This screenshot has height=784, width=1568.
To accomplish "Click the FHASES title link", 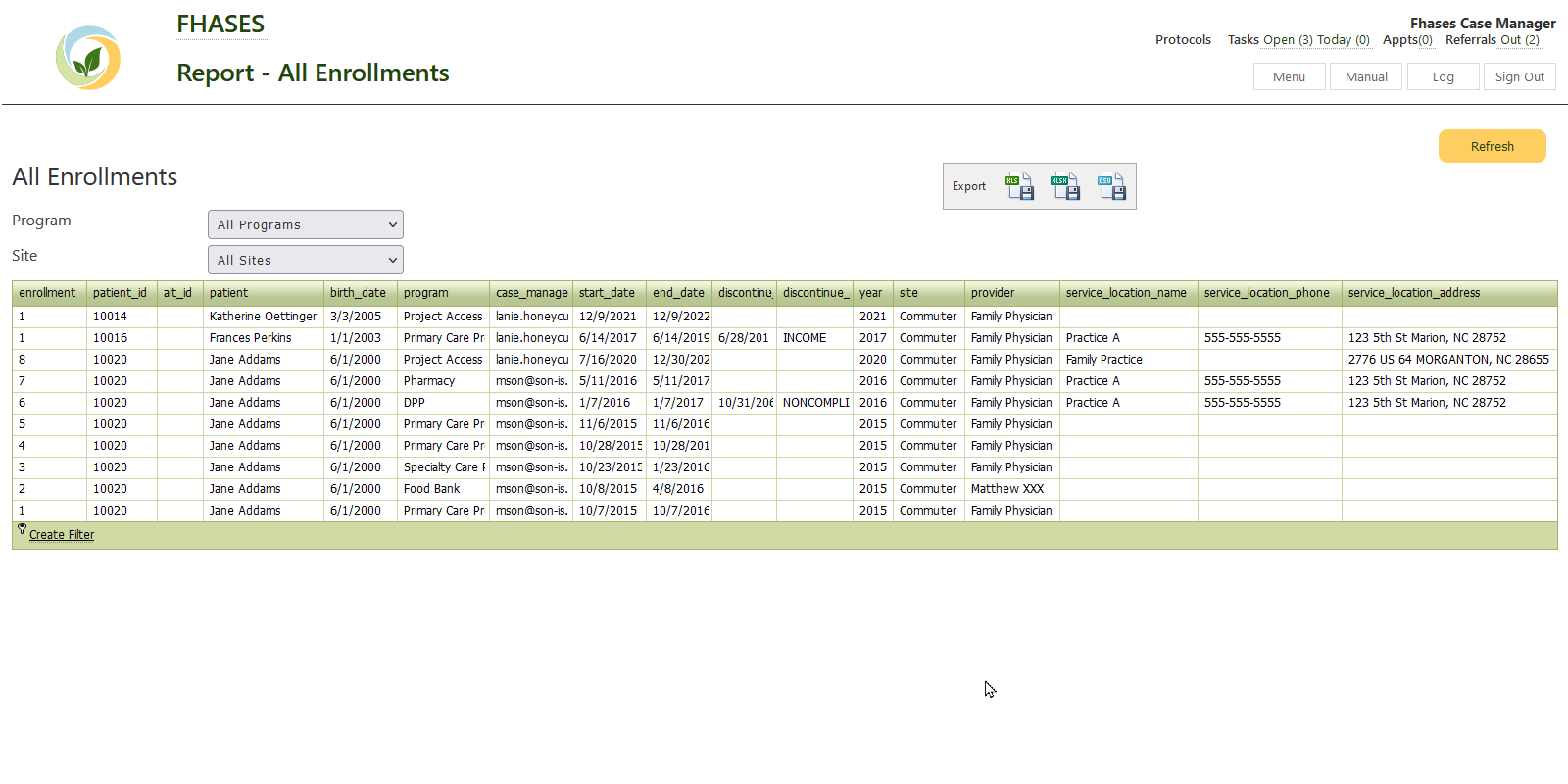I will (220, 24).
